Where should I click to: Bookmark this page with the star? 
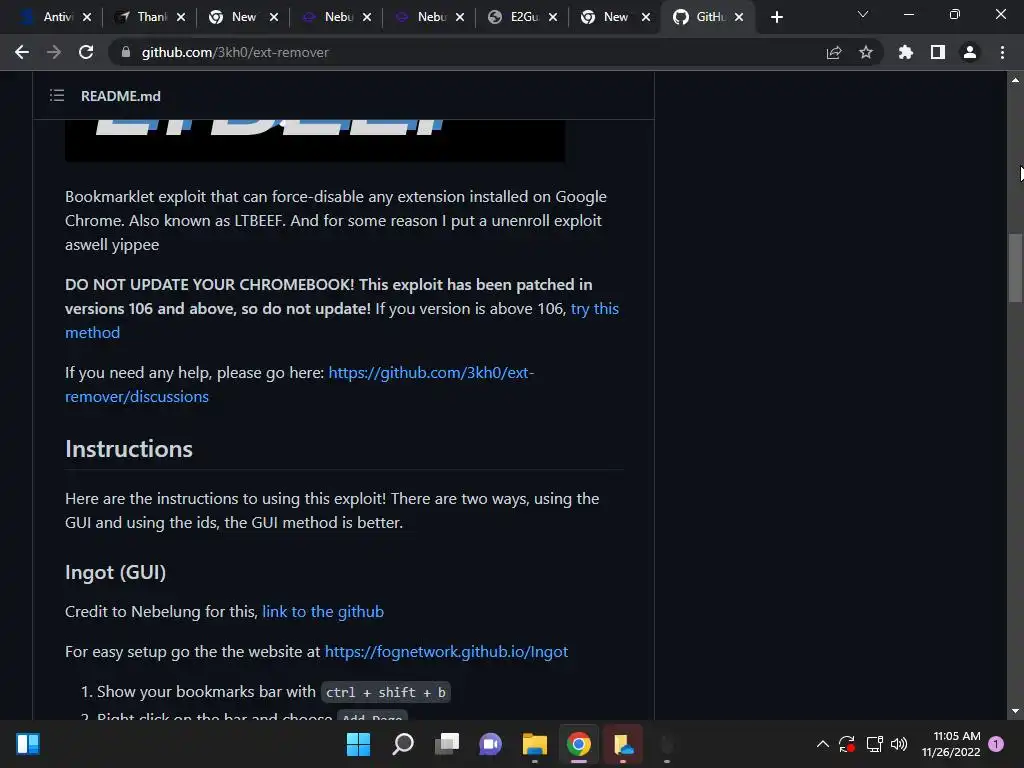(x=866, y=52)
